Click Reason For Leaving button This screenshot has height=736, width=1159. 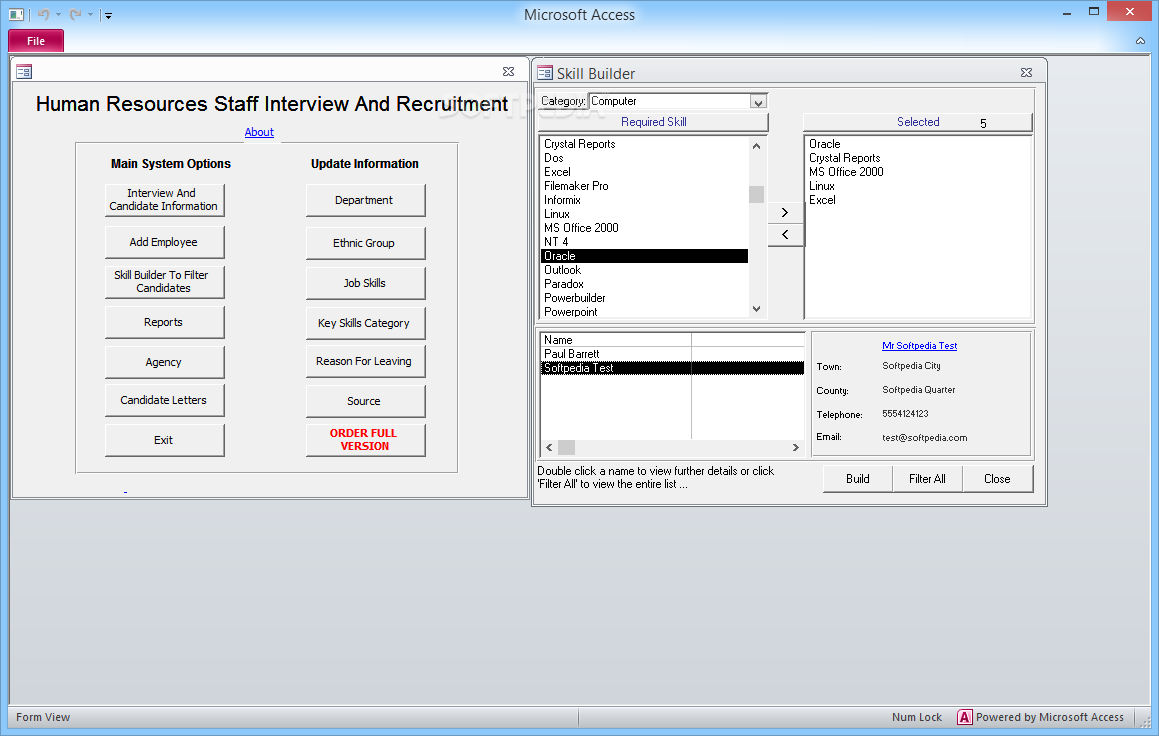pos(365,361)
